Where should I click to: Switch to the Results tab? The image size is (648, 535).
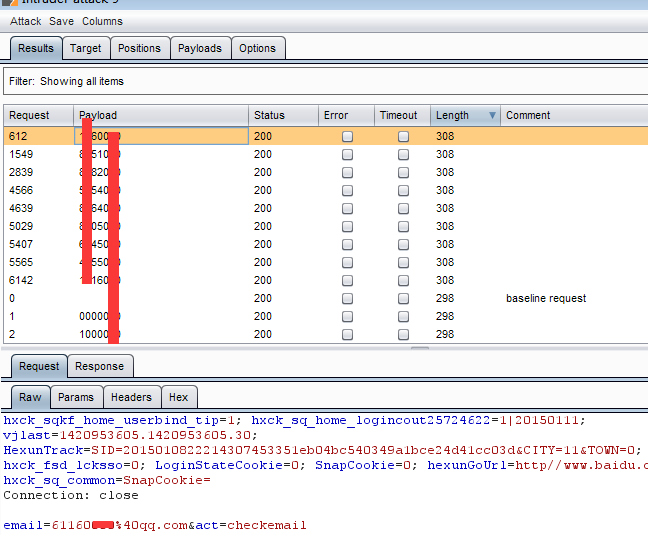coord(36,48)
